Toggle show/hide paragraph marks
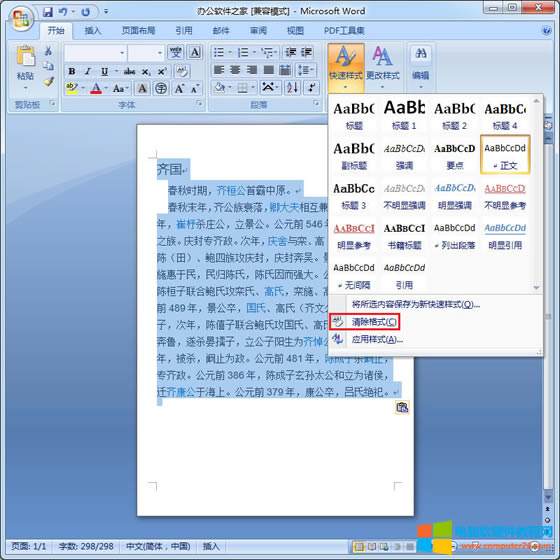Viewport: 560px width, 560px height. point(311,88)
